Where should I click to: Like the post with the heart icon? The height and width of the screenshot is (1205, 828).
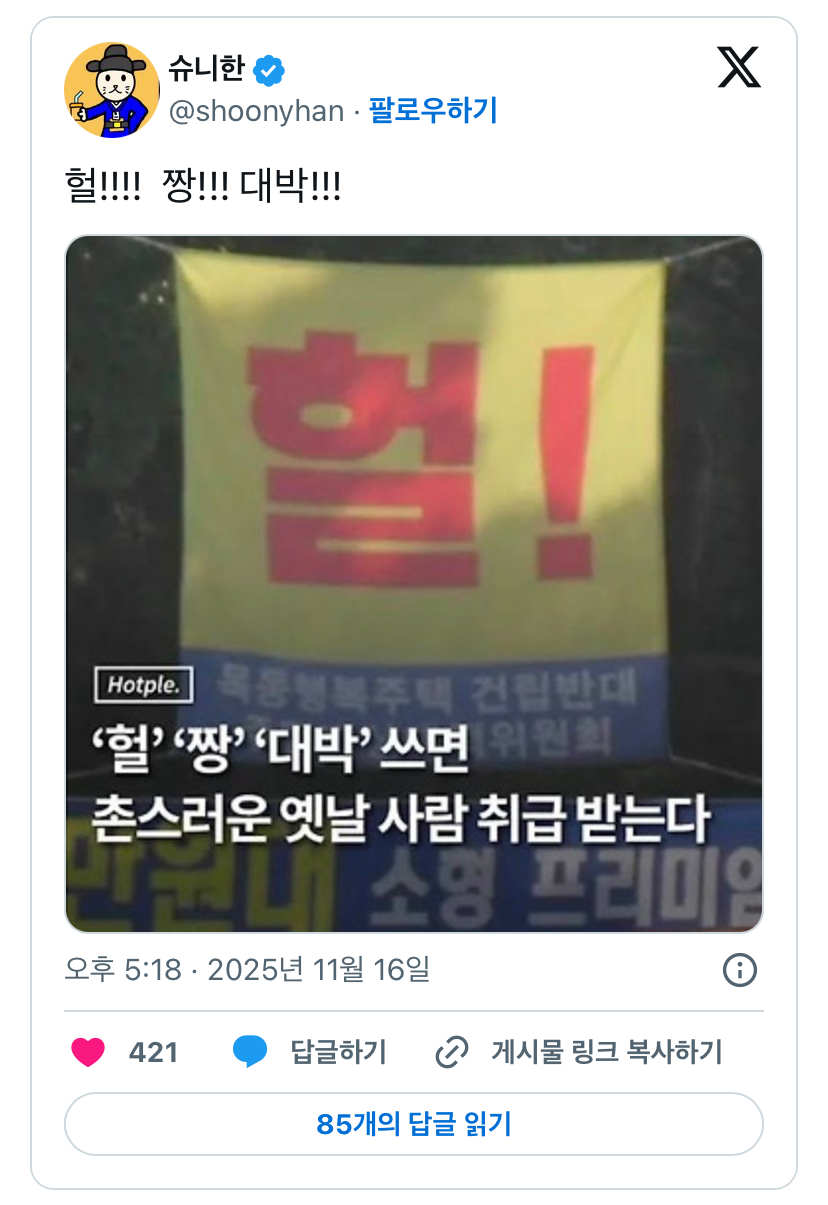88,1052
